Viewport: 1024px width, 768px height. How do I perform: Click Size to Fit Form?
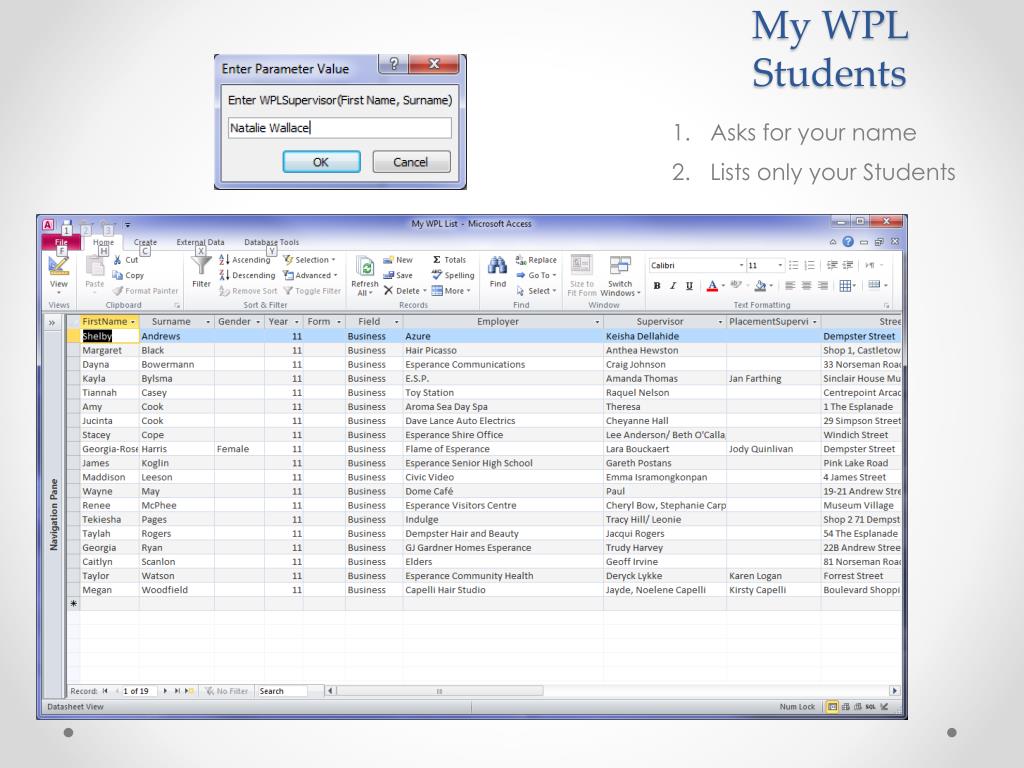581,276
